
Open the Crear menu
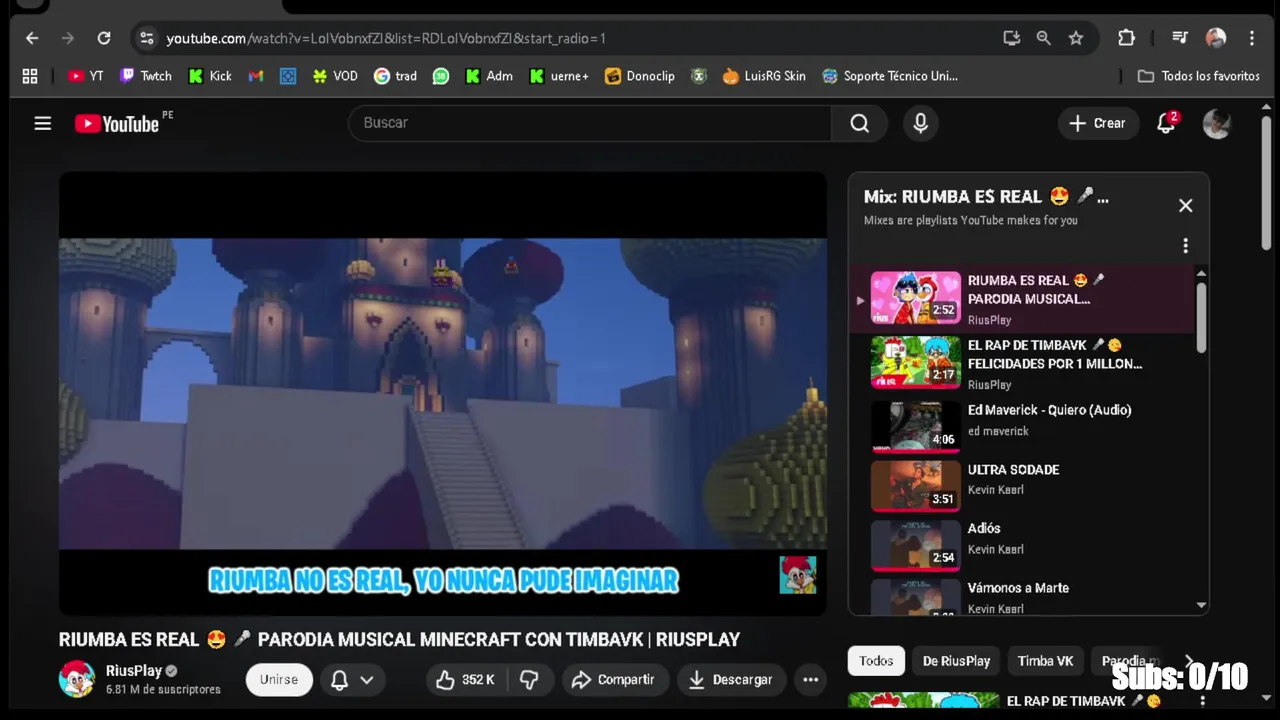coord(1098,123)
